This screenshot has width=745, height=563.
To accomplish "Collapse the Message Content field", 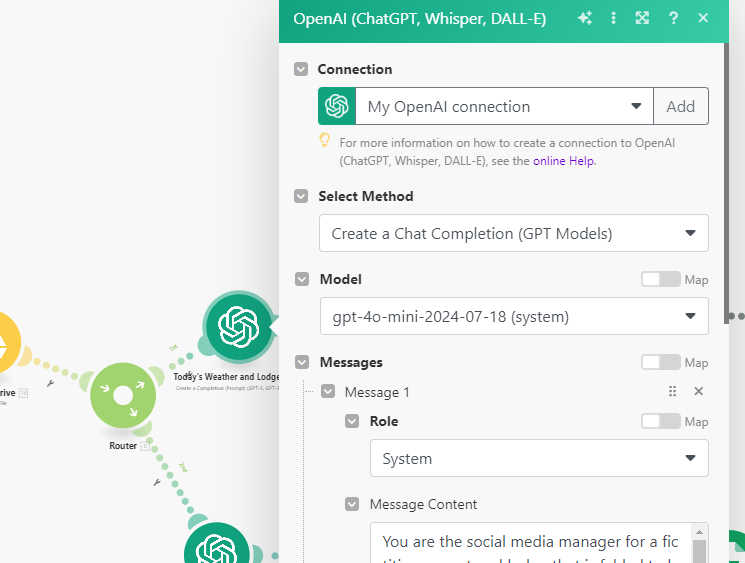I will pyautogui.click(x=352, y=504).
